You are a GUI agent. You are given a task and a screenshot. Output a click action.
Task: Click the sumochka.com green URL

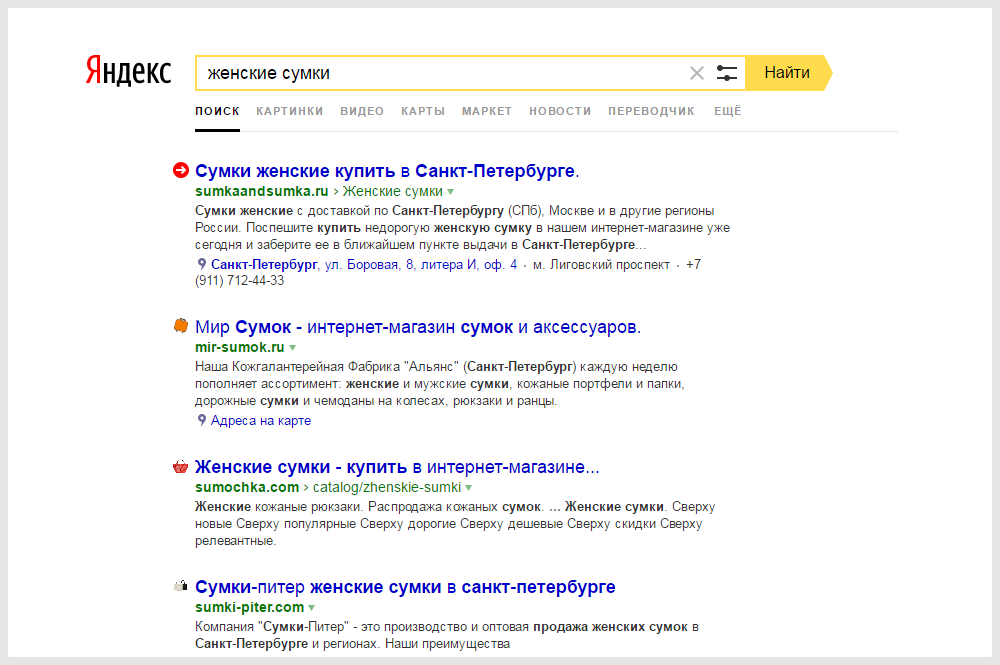pyautogui.click(x=247, y=487)
